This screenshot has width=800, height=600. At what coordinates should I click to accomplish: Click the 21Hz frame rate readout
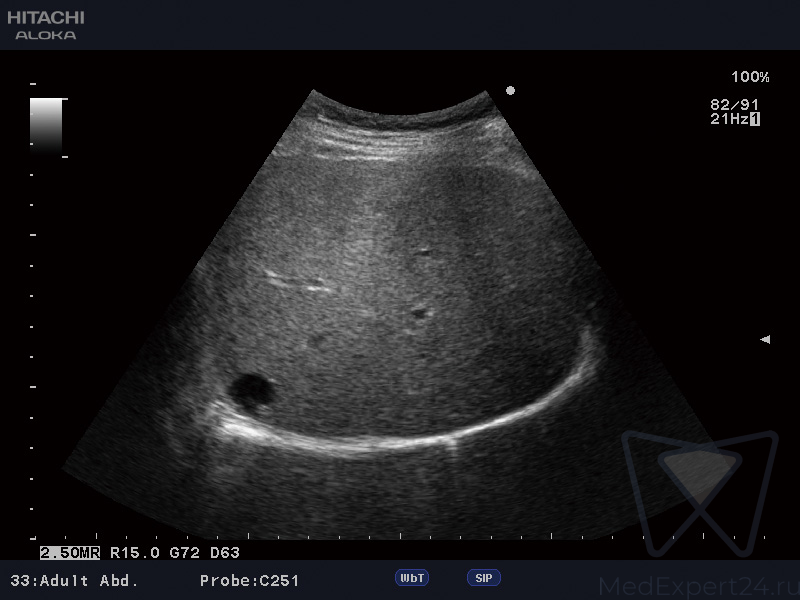(x=728, y=119)
